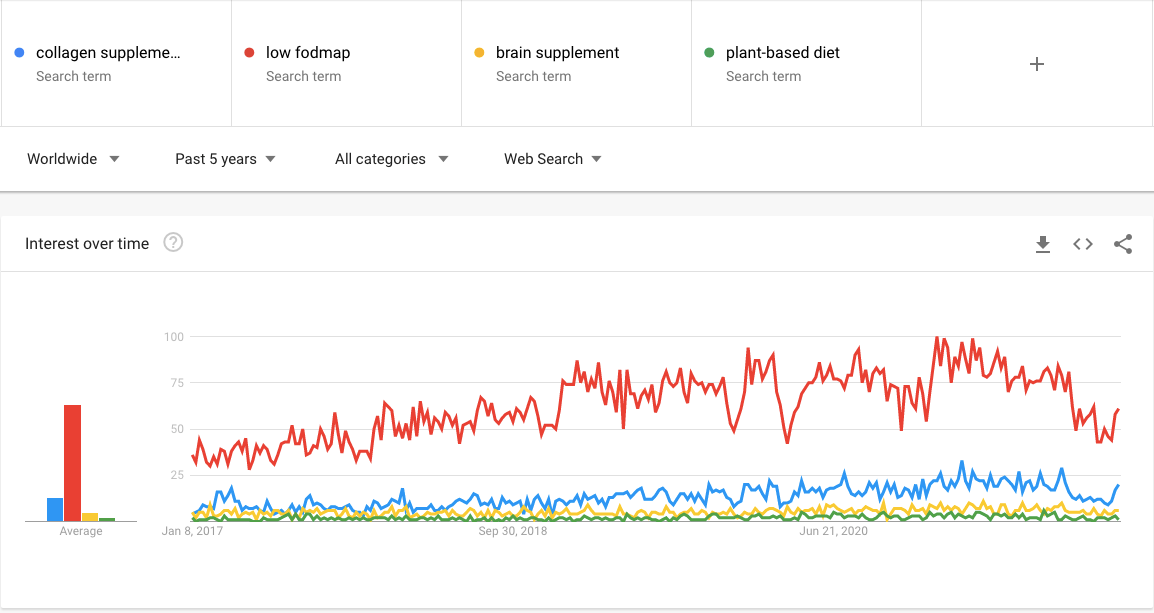Screen dimensions: 1154x613
Task: Expand the Web Search type dropdown
Action: pyautogui.click(x=552, y=159)
